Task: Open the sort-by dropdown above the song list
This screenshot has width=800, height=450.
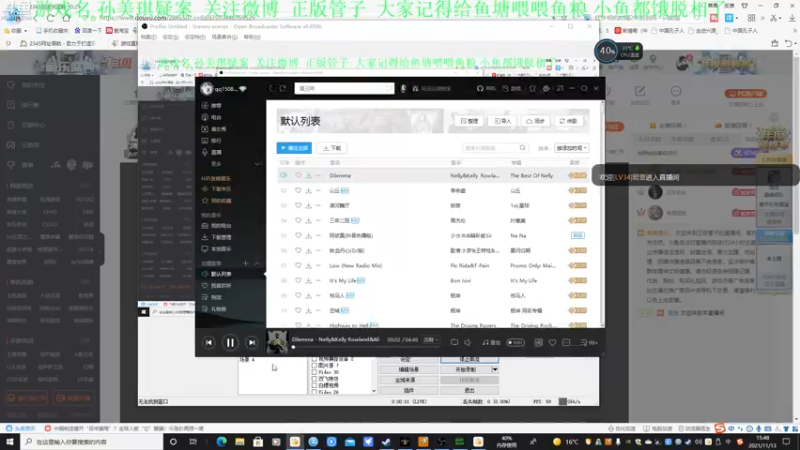Action: [571, 148]
